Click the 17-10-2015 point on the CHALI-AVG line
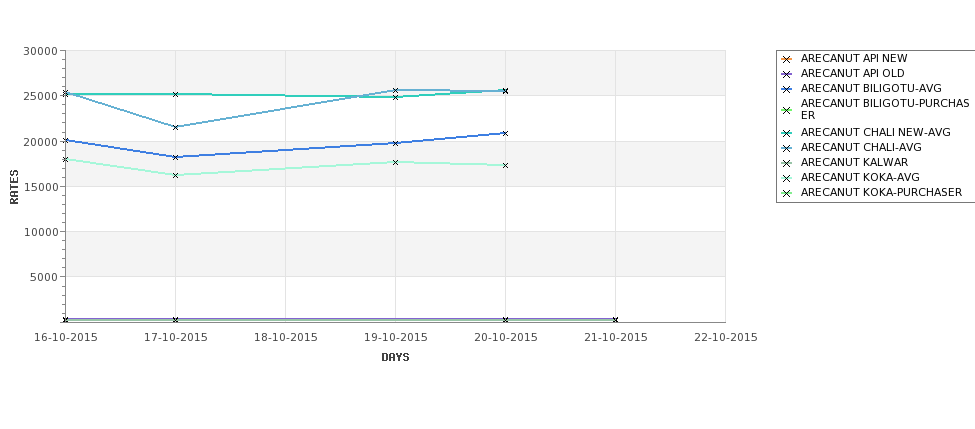975x429 pixels. 175,127
